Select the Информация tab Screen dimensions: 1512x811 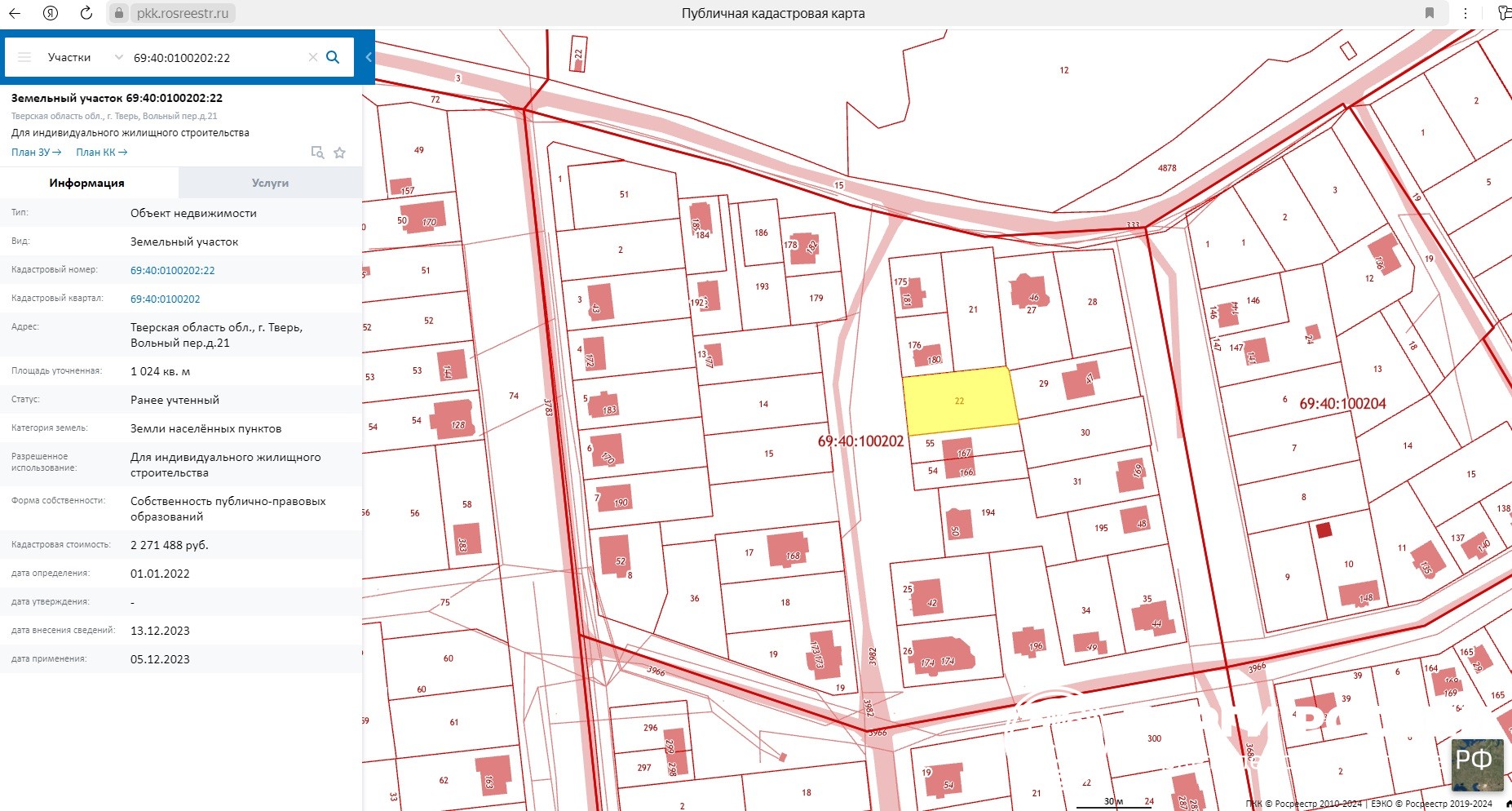point(87,183)
